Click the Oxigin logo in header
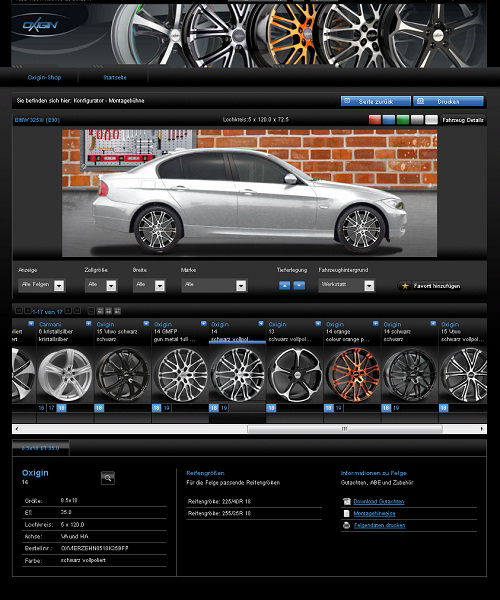 pyautogui.click(x=40, y=26)
